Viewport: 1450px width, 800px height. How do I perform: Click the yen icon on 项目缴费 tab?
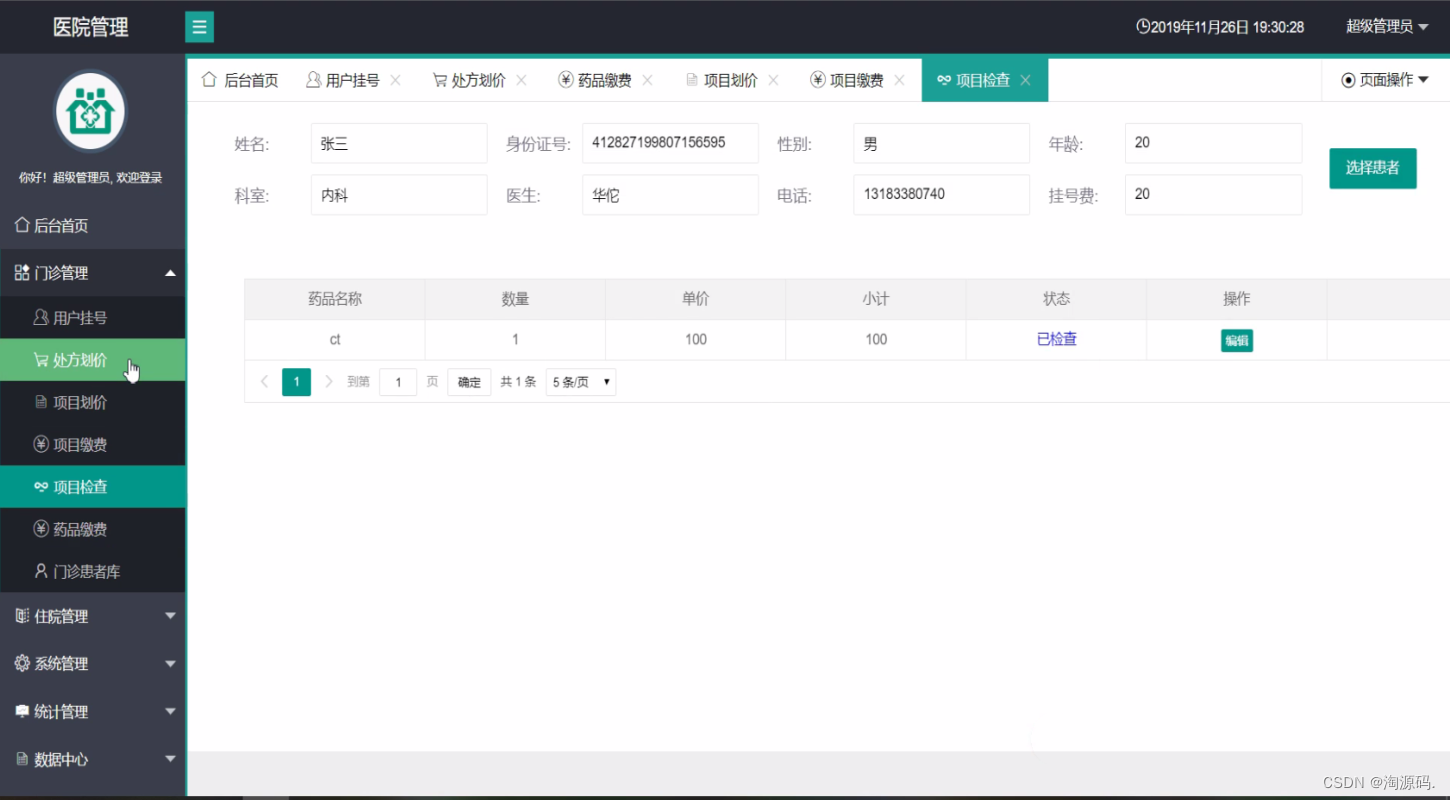coord(818,80)
